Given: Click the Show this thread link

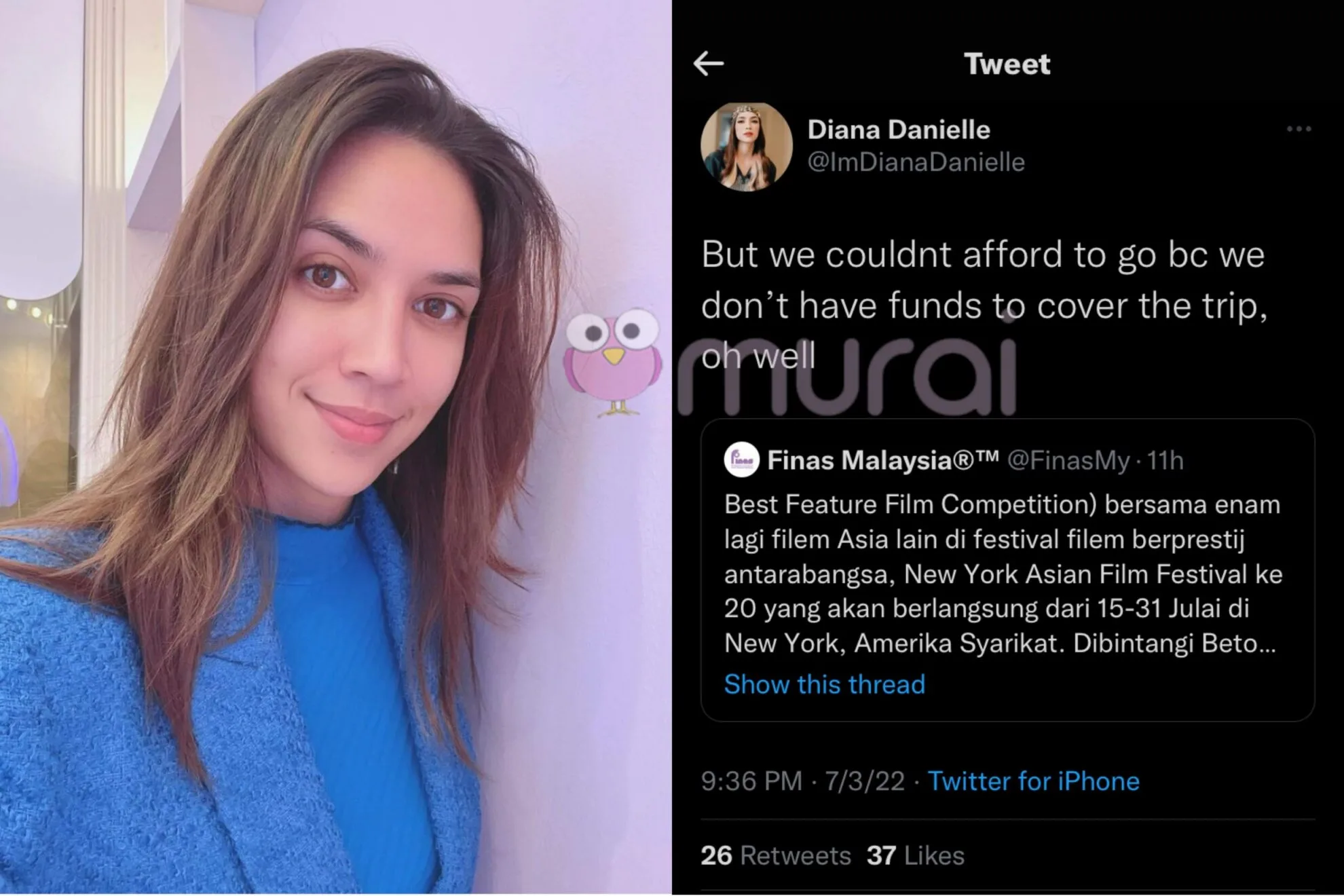Looking at the screenshot, I should 824,684.
